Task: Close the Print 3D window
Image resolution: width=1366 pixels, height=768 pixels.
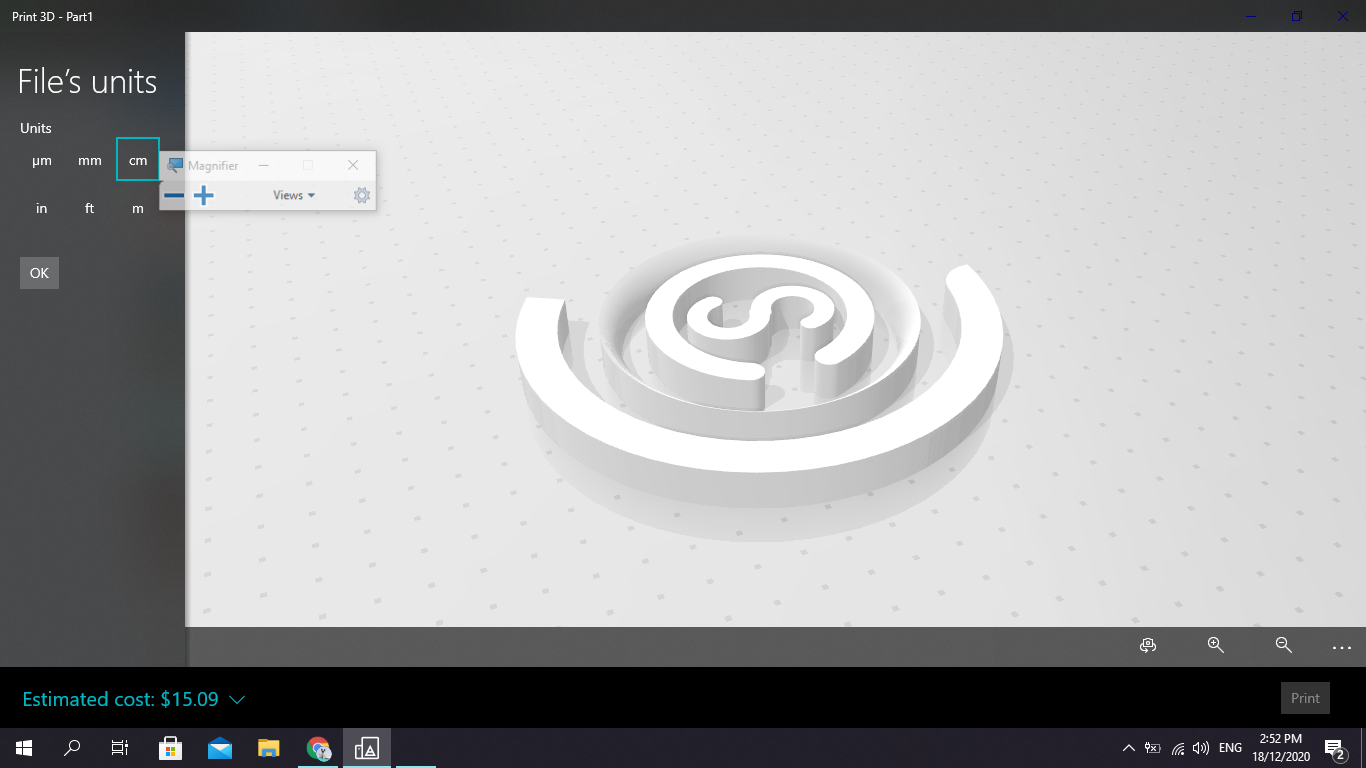Action: [1343, 16]
